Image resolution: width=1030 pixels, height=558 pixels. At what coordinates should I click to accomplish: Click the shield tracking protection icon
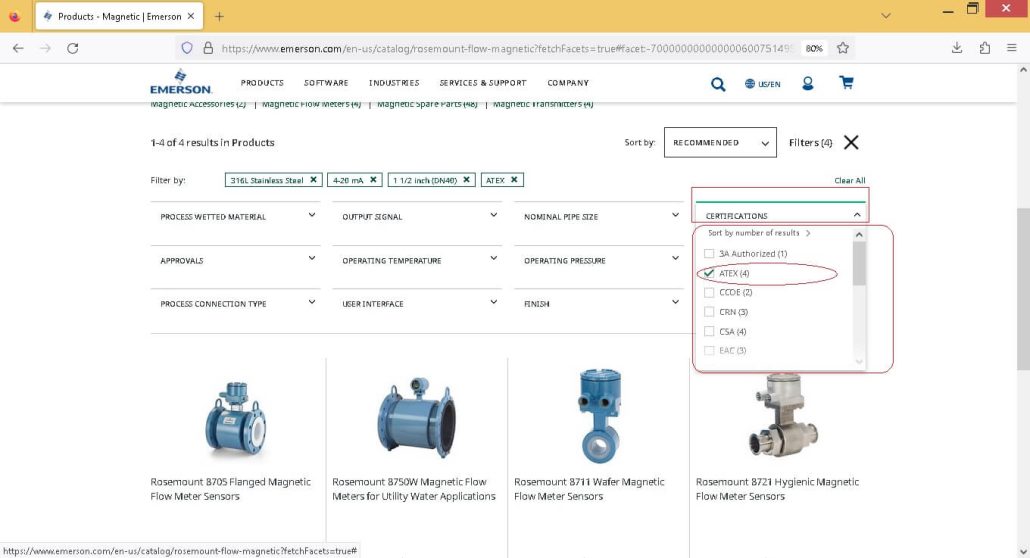tap(187, 48)
